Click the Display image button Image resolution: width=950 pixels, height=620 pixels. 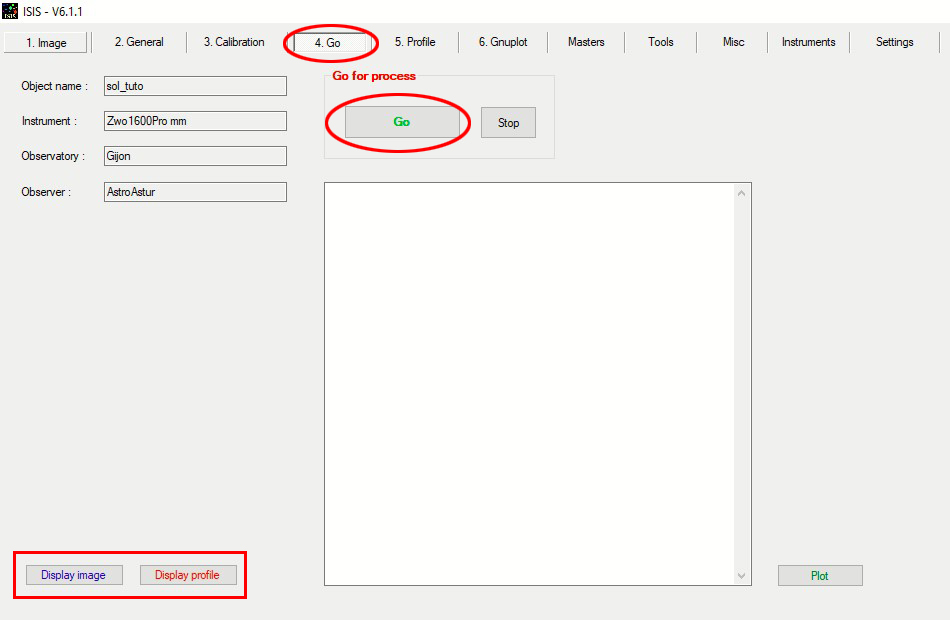tap(73, 575)
